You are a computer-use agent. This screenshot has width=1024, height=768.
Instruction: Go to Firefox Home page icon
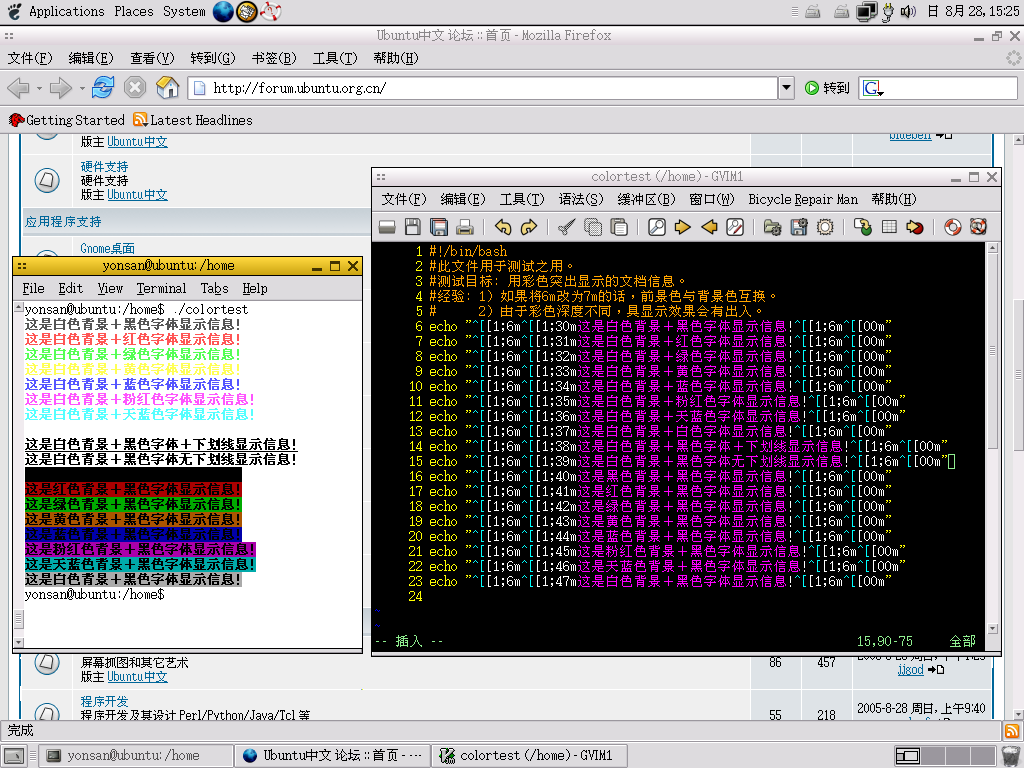point(167,87)
